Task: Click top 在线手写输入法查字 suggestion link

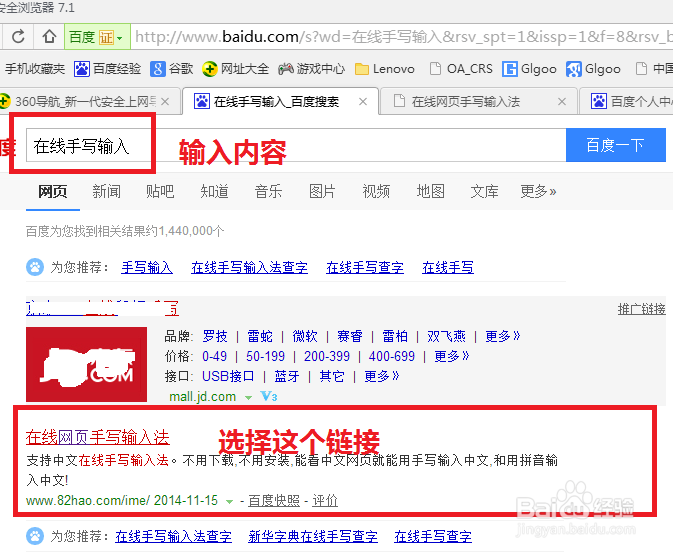Action: point(249,267)
